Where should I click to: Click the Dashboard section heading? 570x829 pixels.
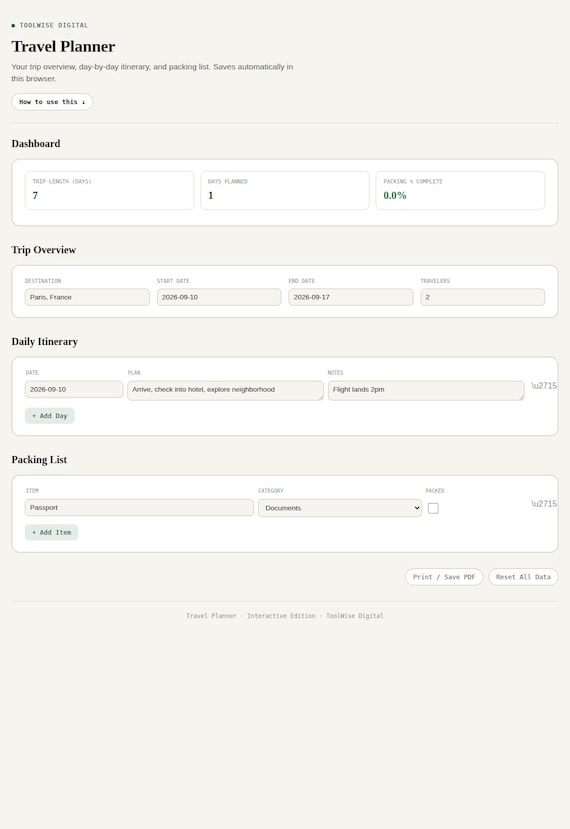point(36,144)
